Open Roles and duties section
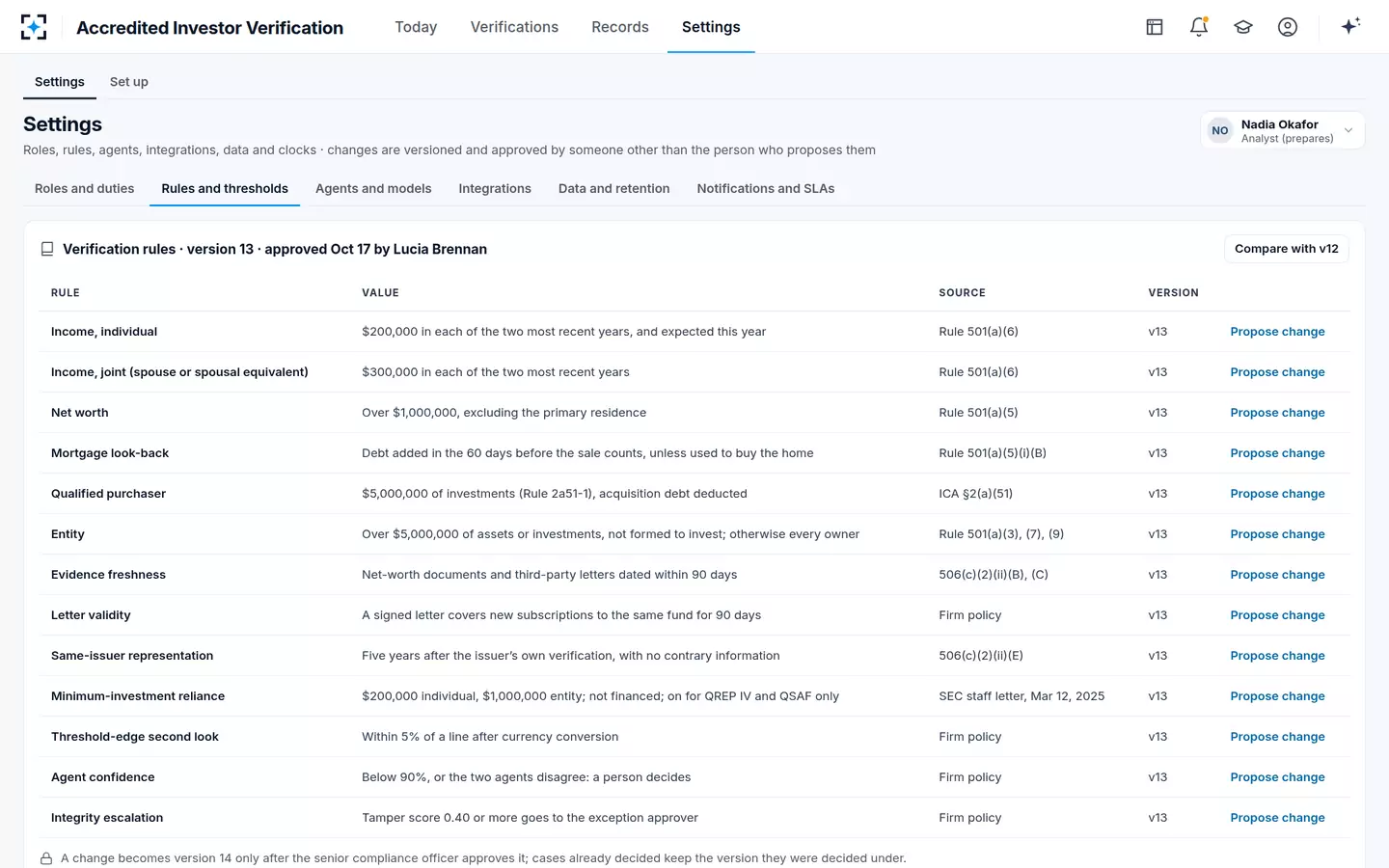Screen dimensions: 1389x868 pyautogui.click(x=85, y=189)
